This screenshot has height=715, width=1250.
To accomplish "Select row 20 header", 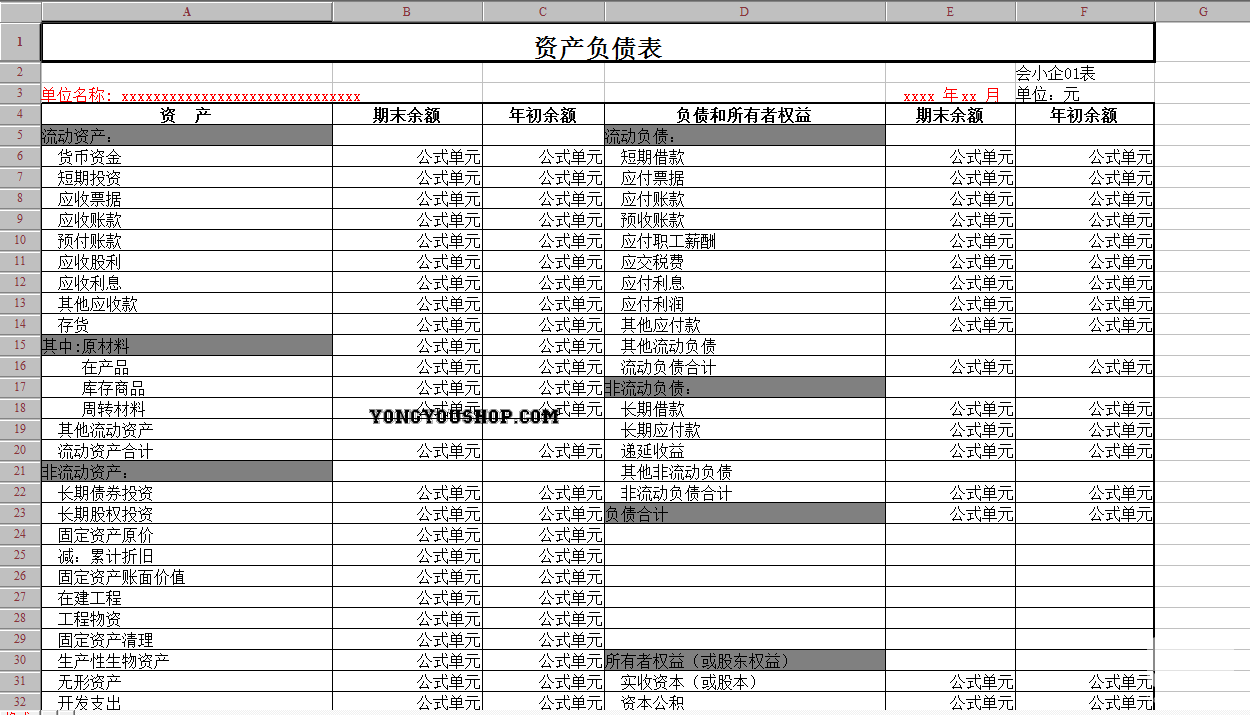I will pos(20,450).
